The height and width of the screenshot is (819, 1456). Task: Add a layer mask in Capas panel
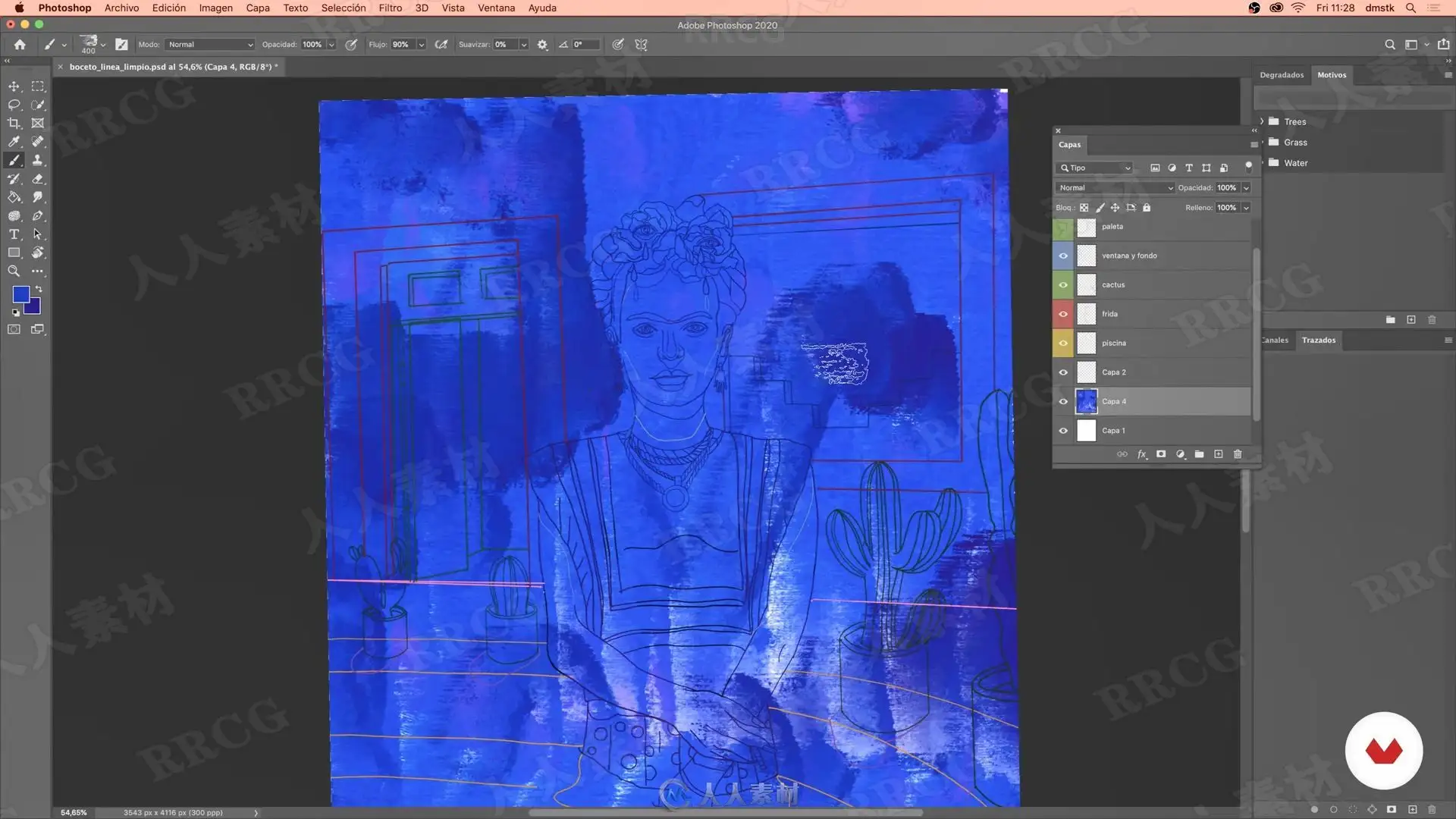(x=1161, y=454)
